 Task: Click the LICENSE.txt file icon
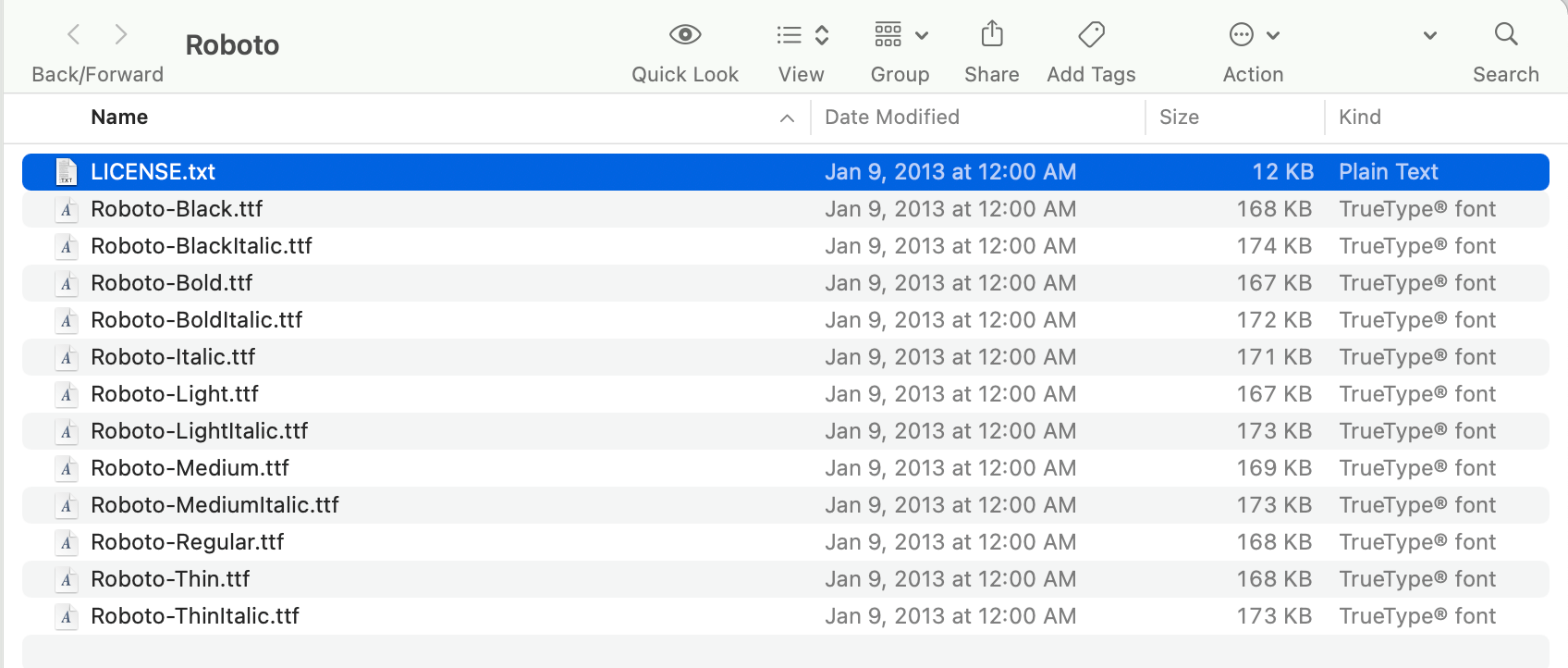pyautogui.click(x=67, y=172)
